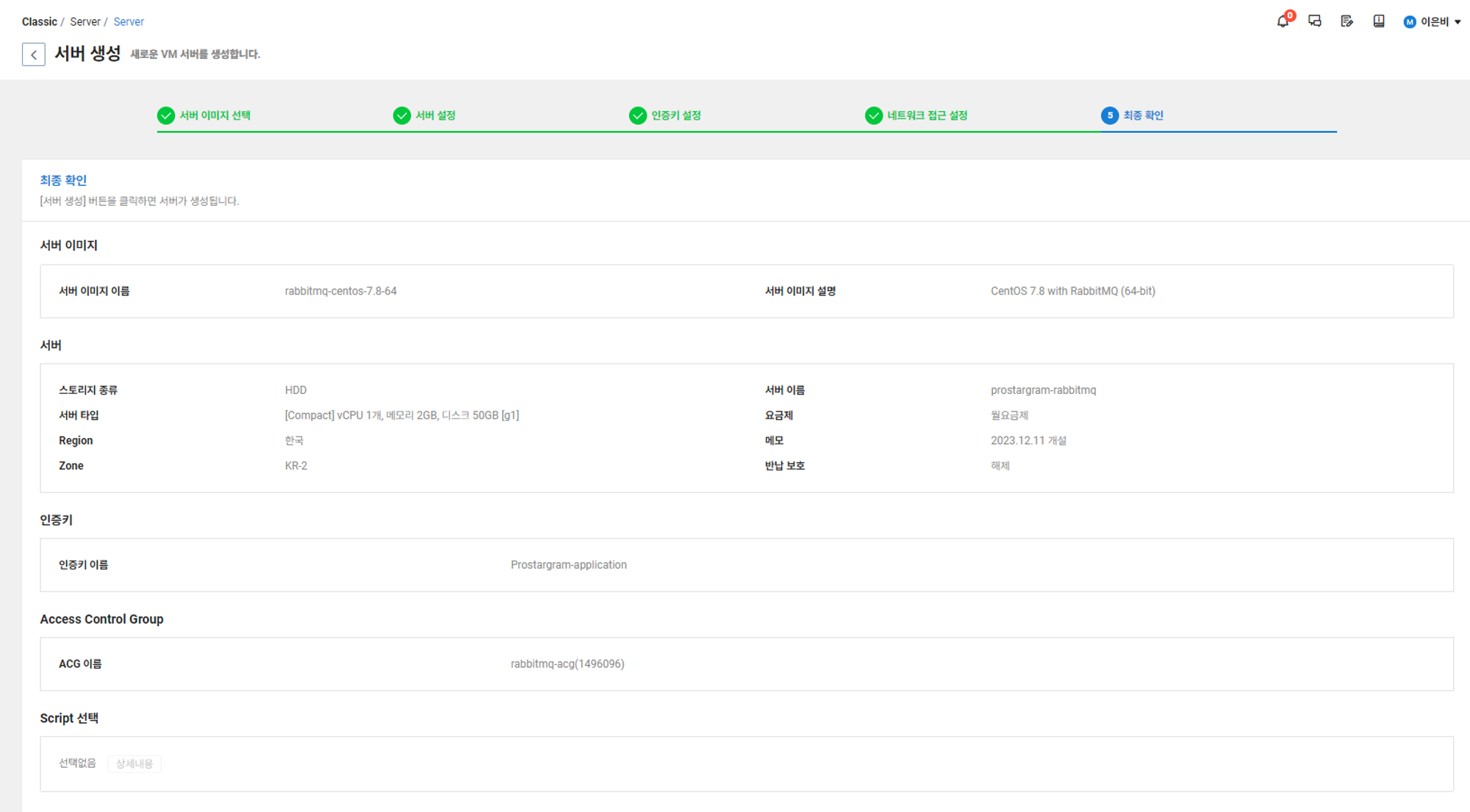Click green checkmark of 인증키 설정 step

[x=637, y=115]
